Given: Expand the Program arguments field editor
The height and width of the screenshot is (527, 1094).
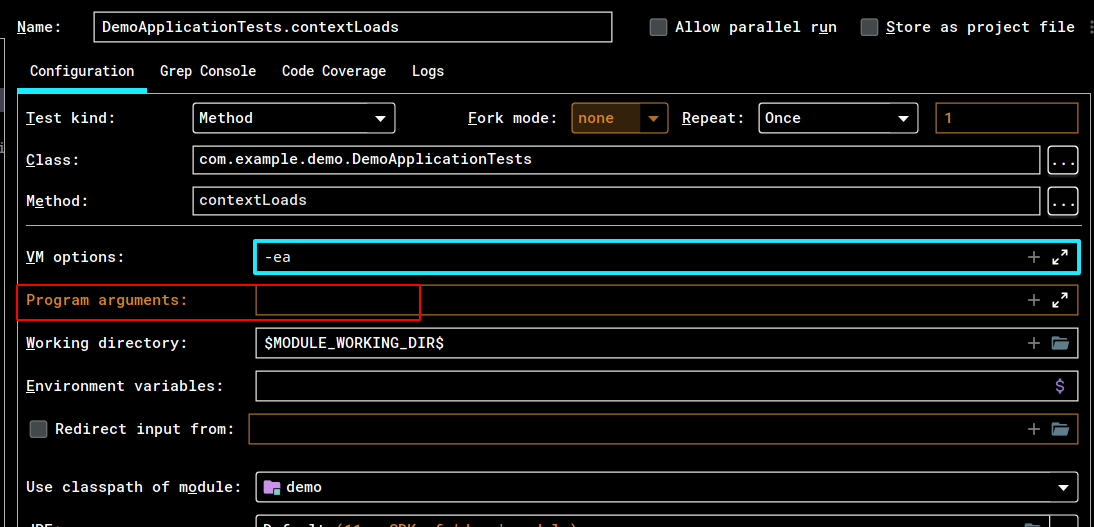Looking at the screenshot, I should coord(1060,300).
